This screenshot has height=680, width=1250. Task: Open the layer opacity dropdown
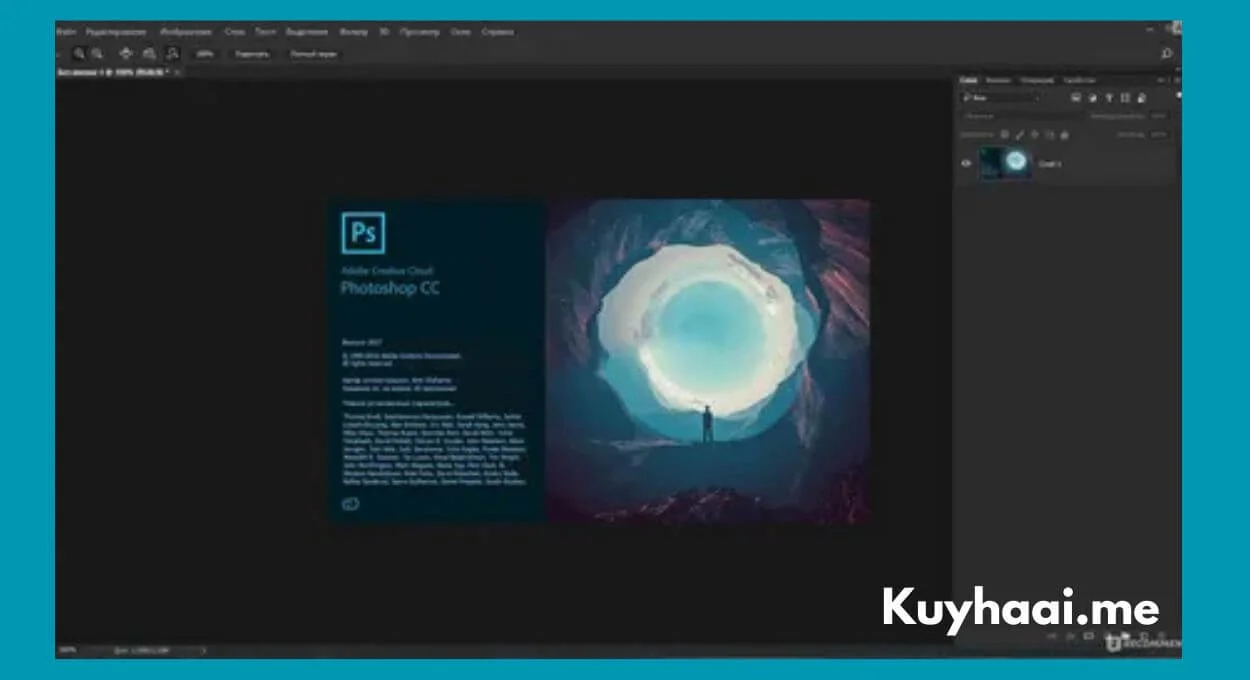tap(1159, 116)
